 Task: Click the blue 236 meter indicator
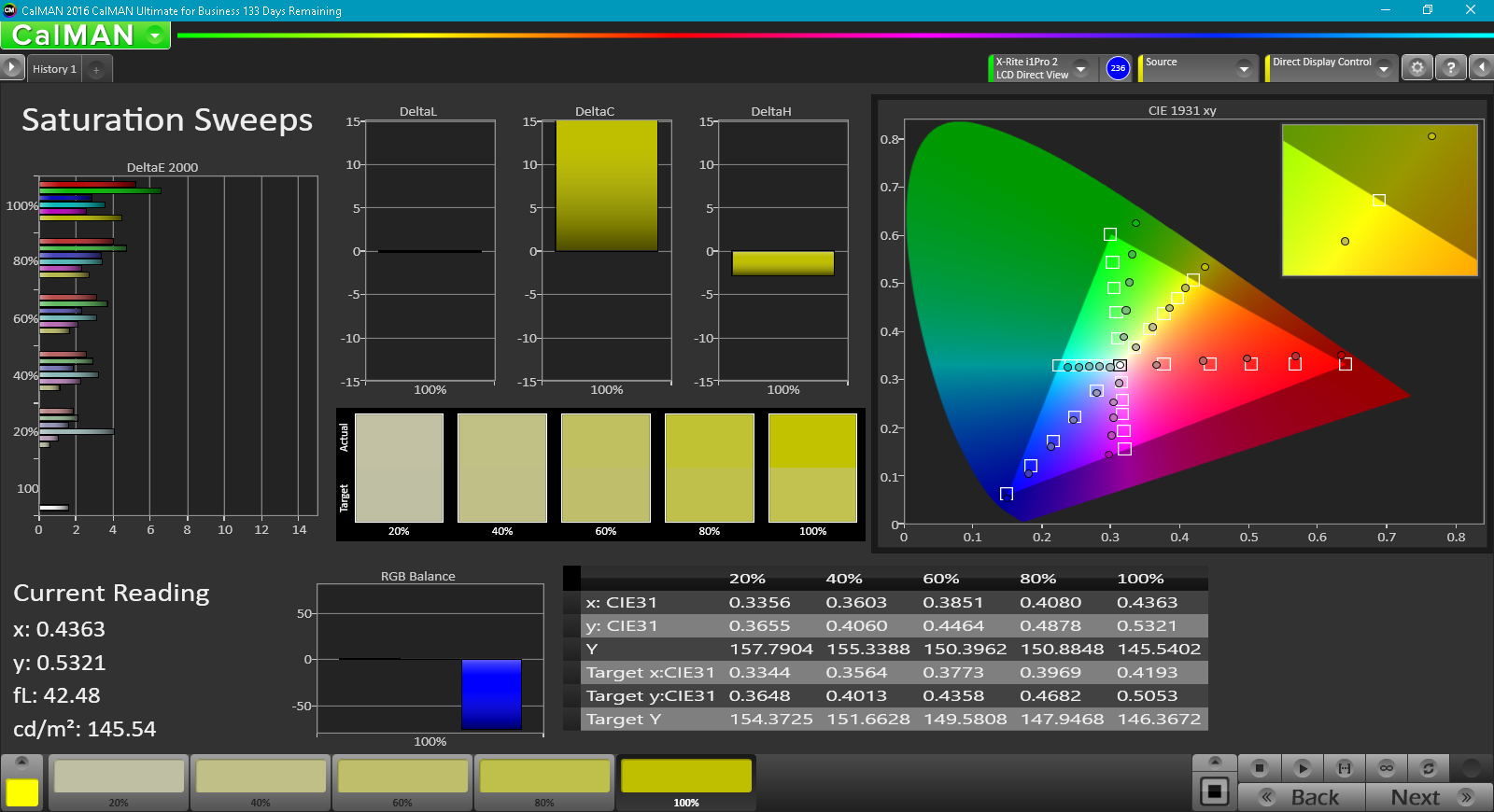tap(1118, 68)
